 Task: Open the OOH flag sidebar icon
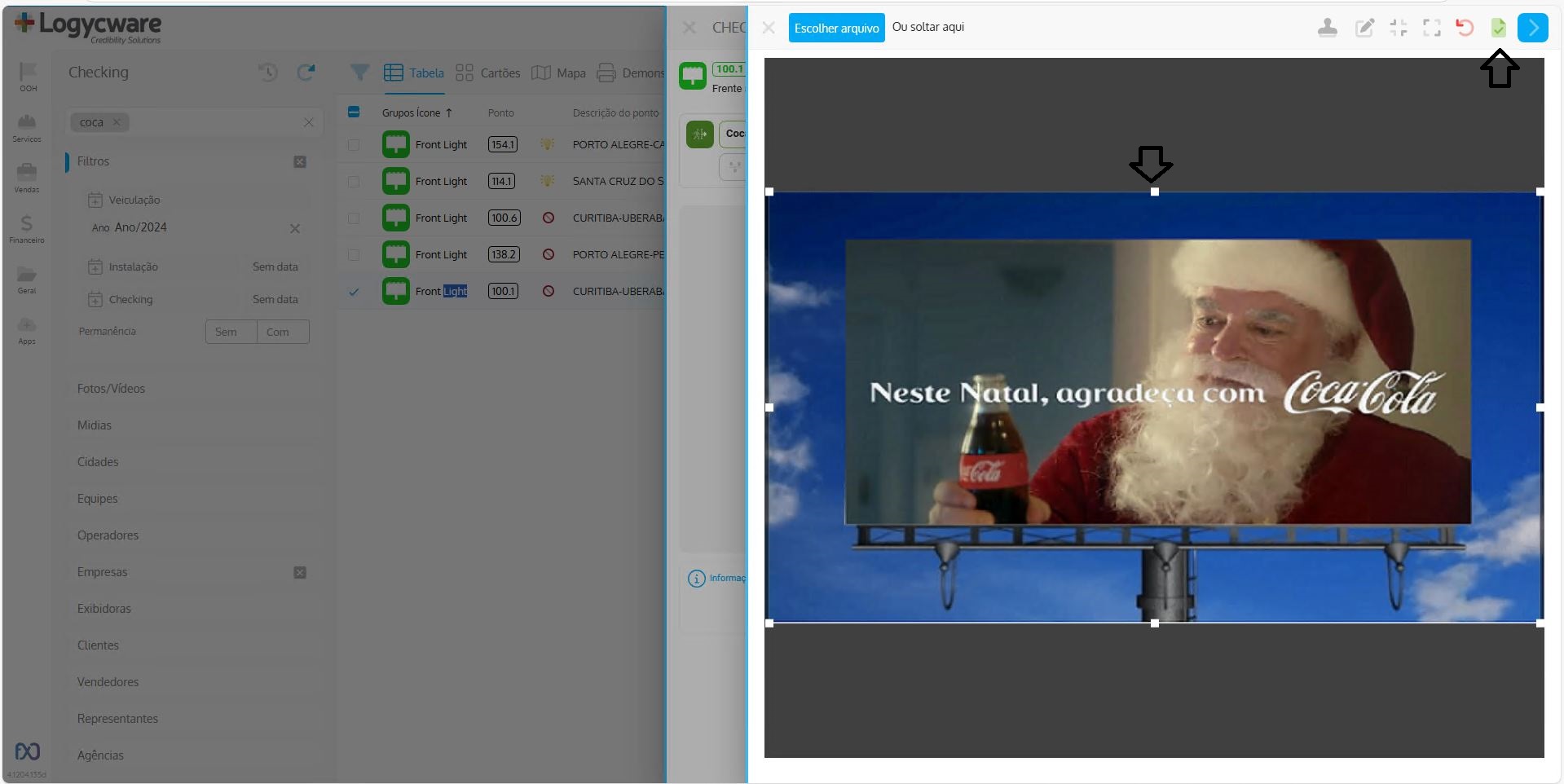(x=28, y=77)
